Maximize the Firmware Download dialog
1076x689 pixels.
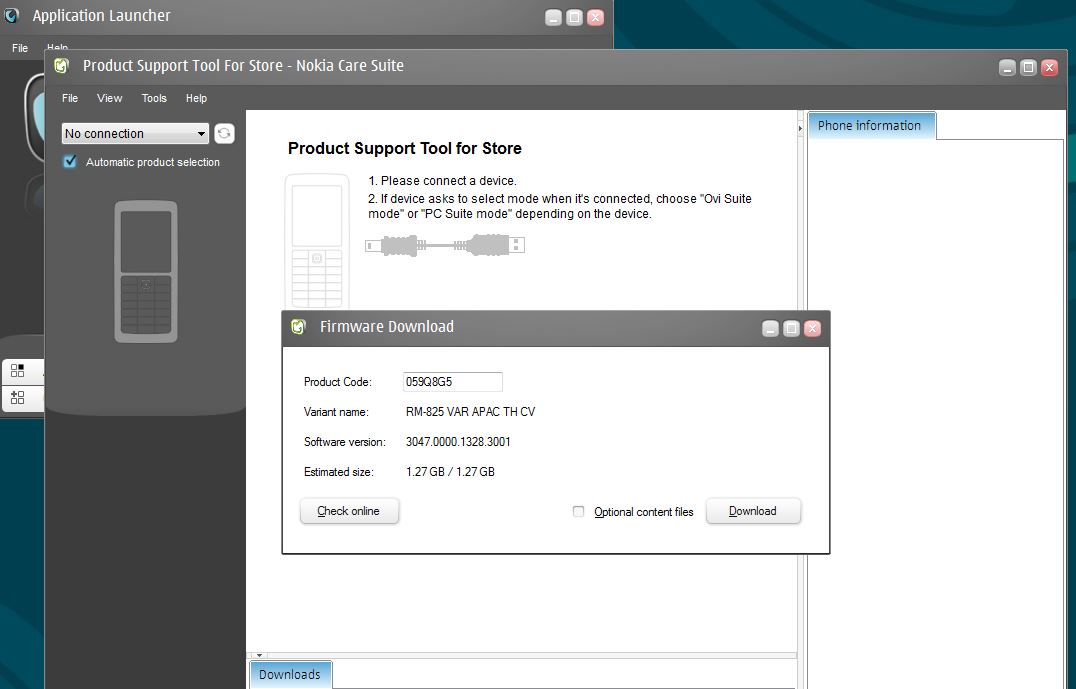791,329
